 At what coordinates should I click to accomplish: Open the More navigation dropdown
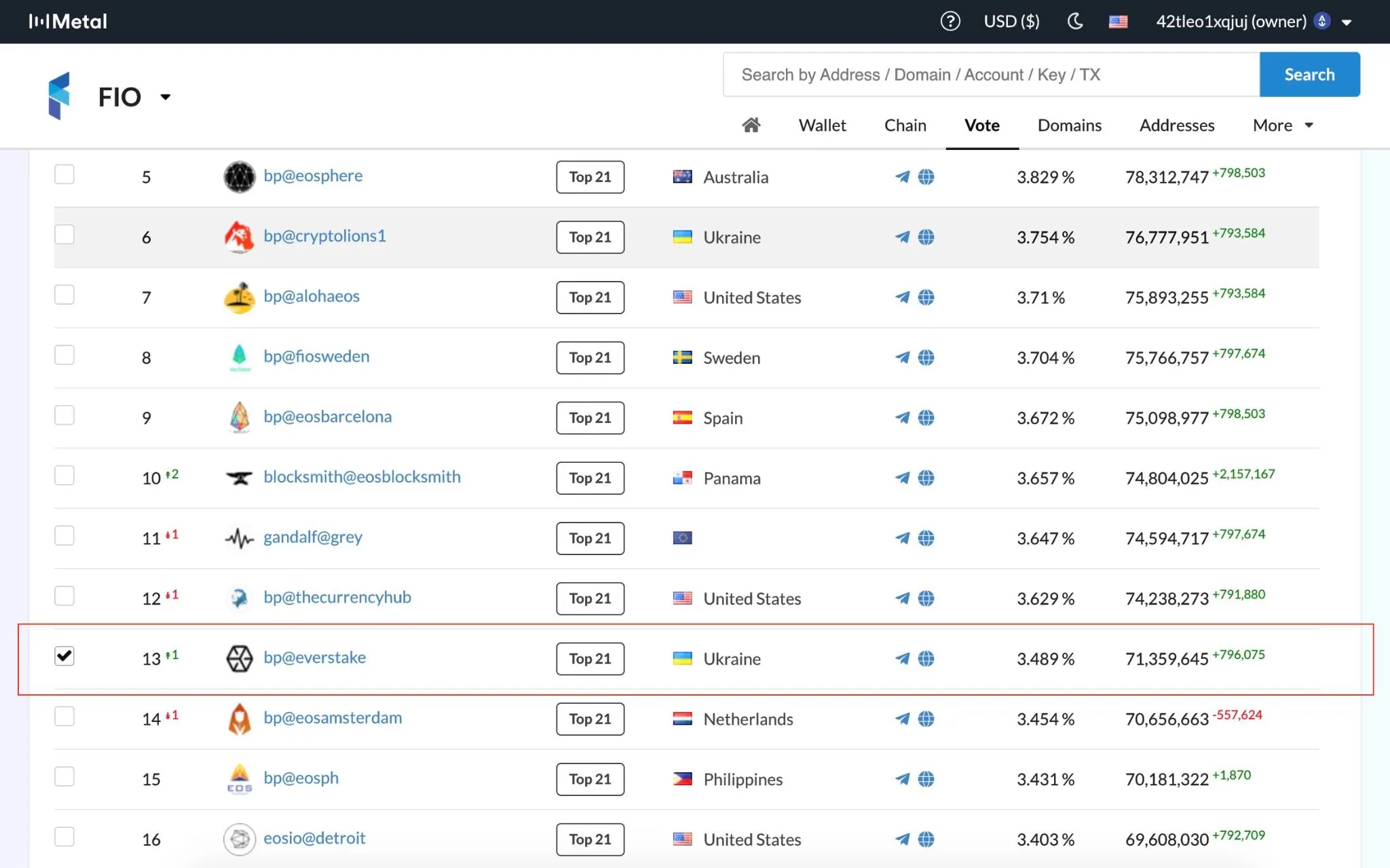pos(1283,126)
